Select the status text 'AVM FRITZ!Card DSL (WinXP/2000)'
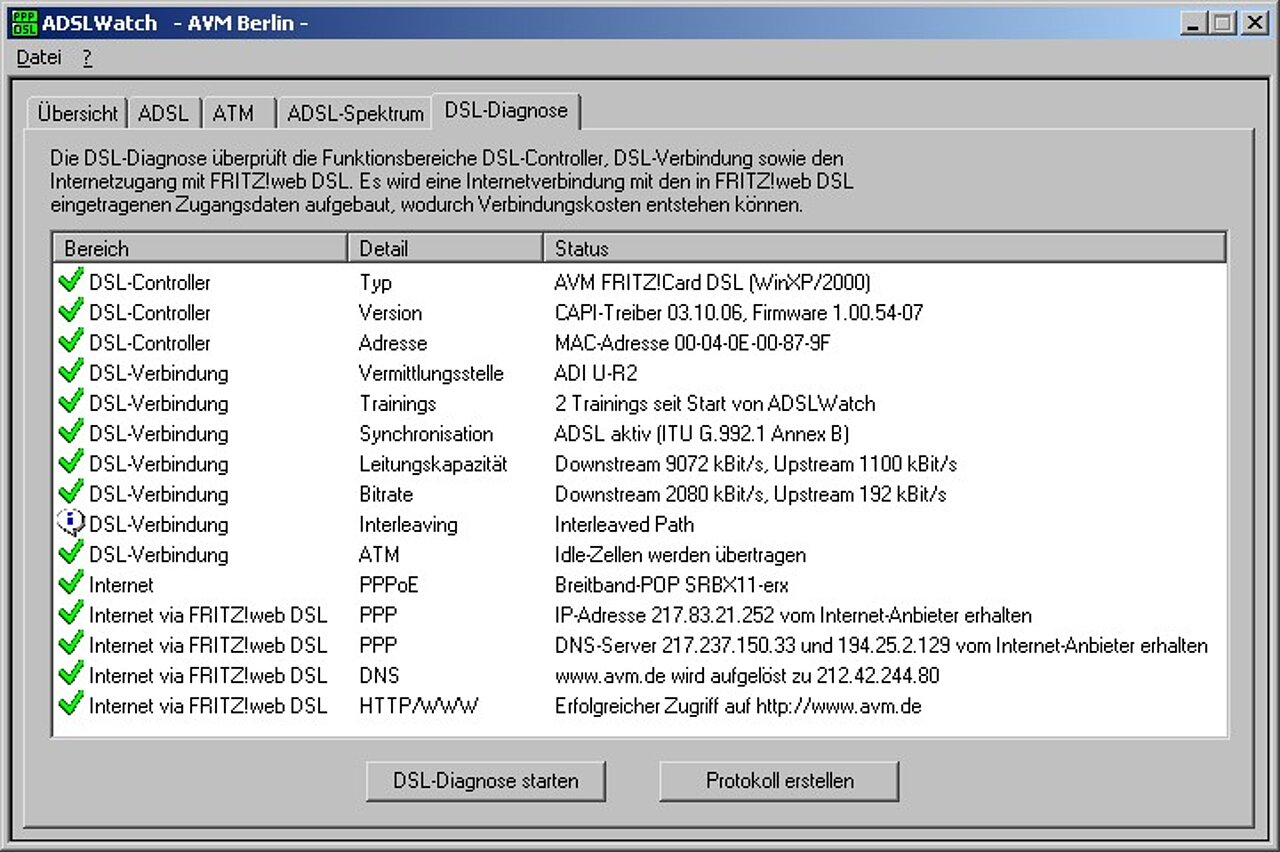 coord(713,283)
